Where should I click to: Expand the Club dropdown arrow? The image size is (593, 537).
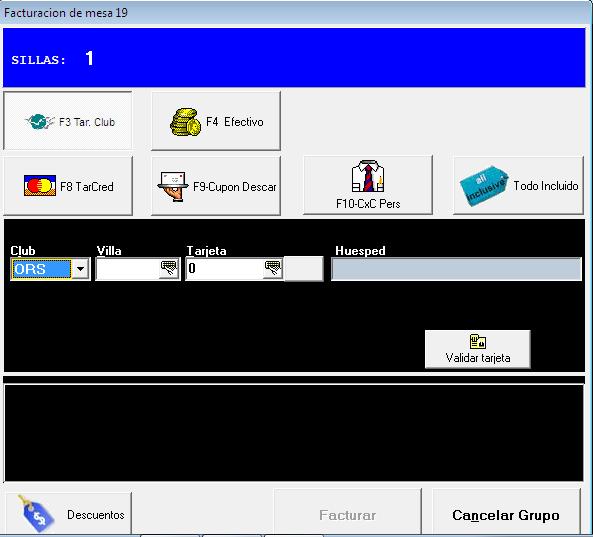[80, 269]
